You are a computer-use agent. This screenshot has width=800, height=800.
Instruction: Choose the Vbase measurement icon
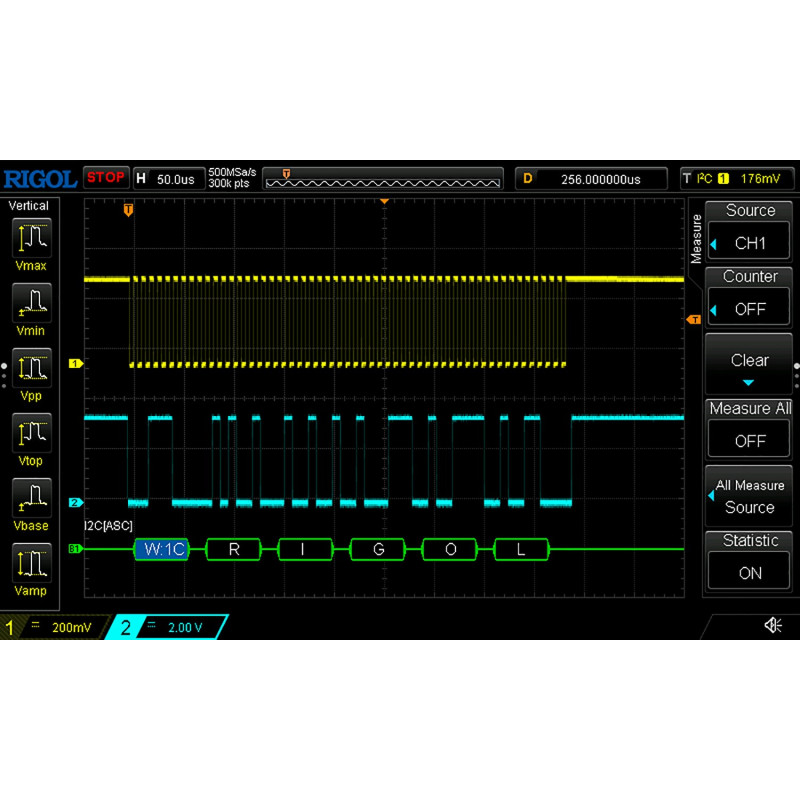[x=30, y=500]
